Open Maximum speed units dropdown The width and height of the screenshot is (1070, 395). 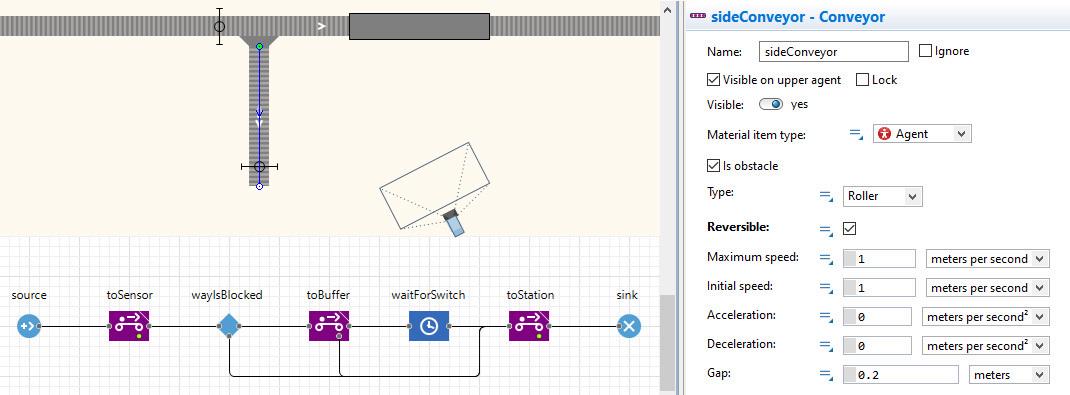(x=987, y=259)
